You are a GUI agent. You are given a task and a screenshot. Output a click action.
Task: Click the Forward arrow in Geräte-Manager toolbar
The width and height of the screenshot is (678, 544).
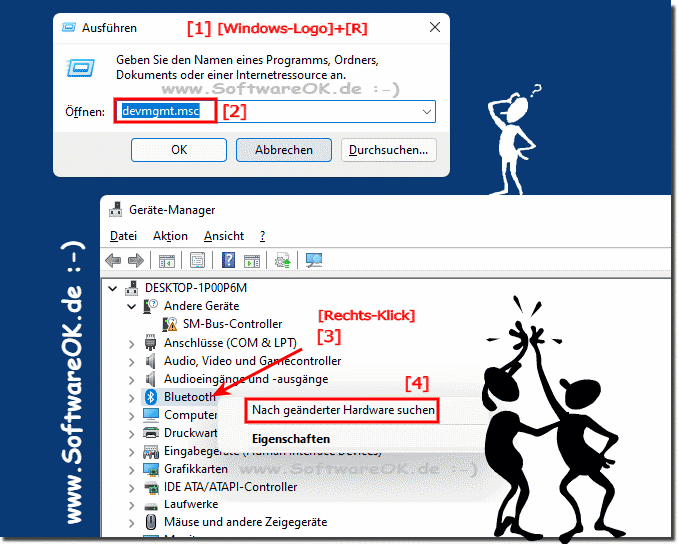[136, 260]
